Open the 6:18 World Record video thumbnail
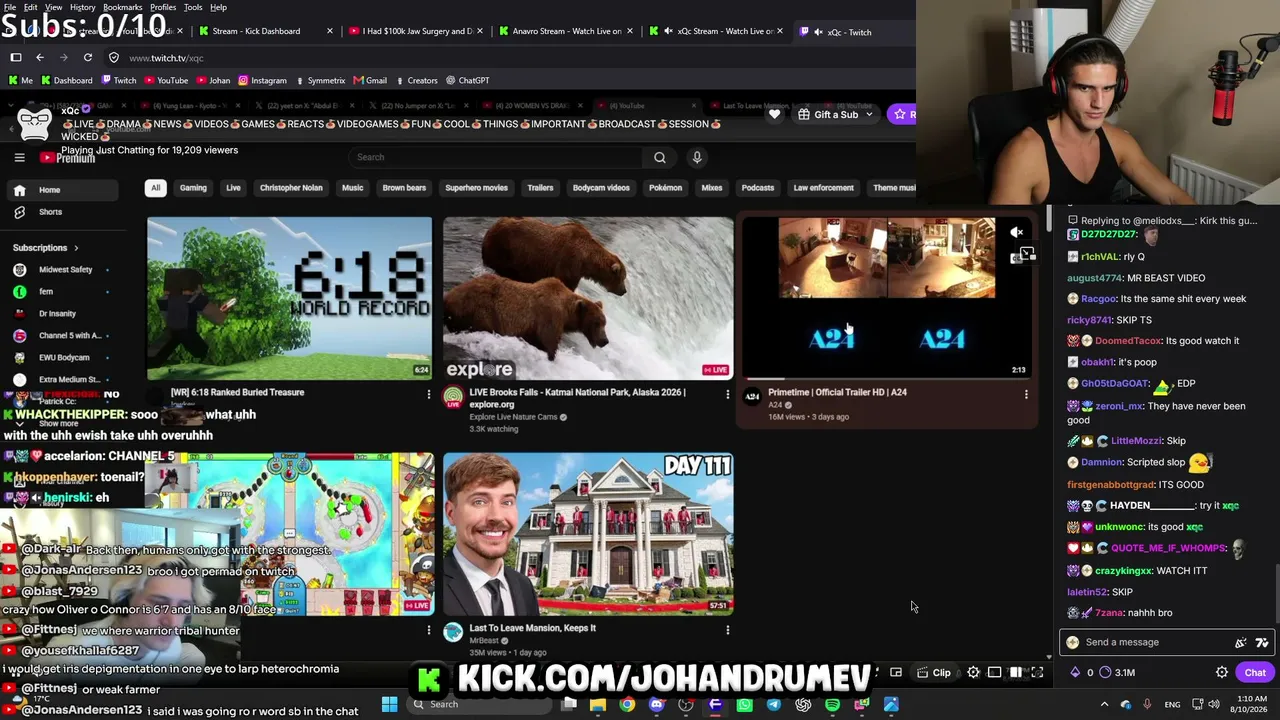Viewport: 1280px width, 720px height. (x=290, y=298)
